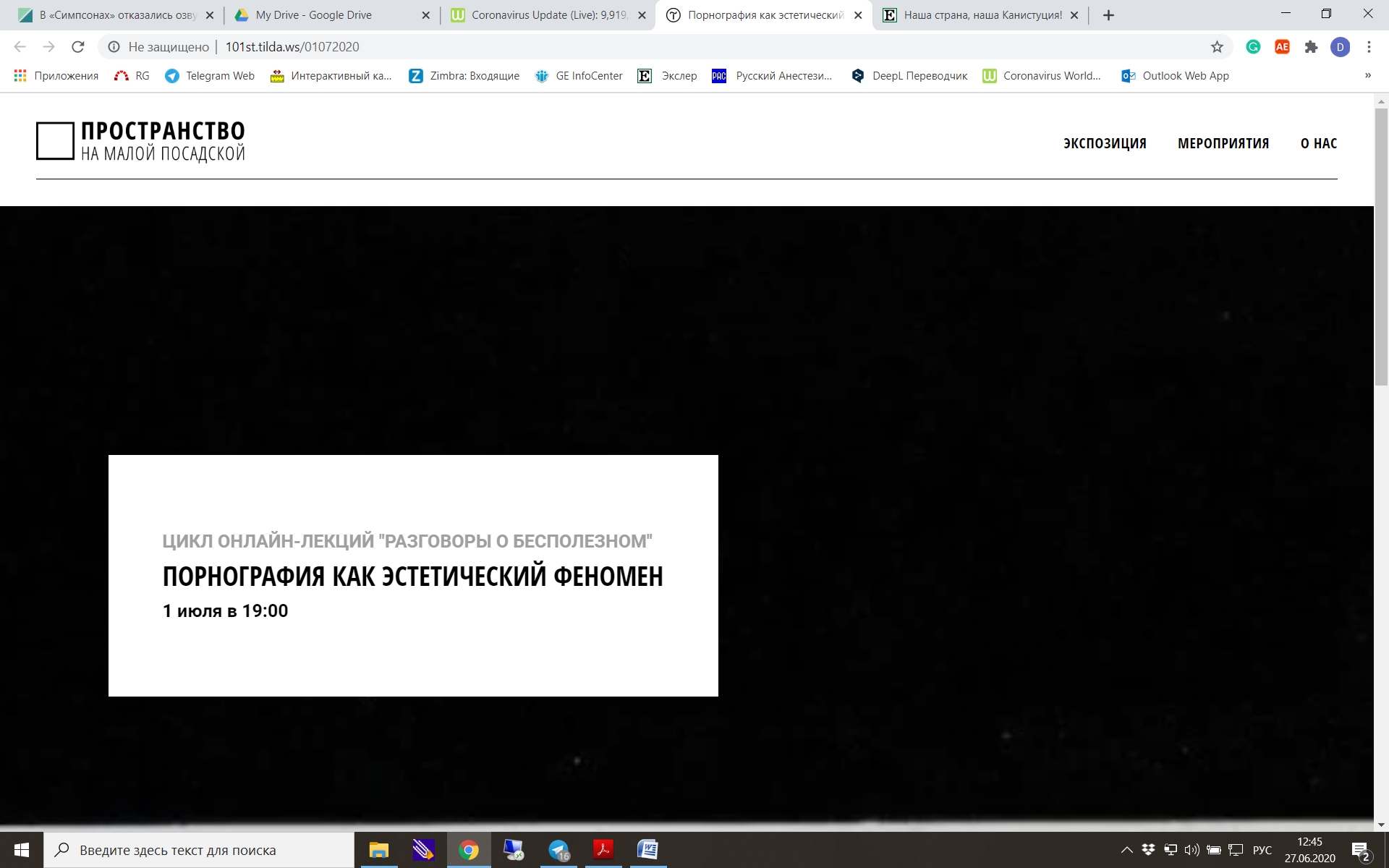This screenshot has width=1389, height=868.
Task: Open DeepL Переводчик bookmark
Action: (x=909, y=76)
